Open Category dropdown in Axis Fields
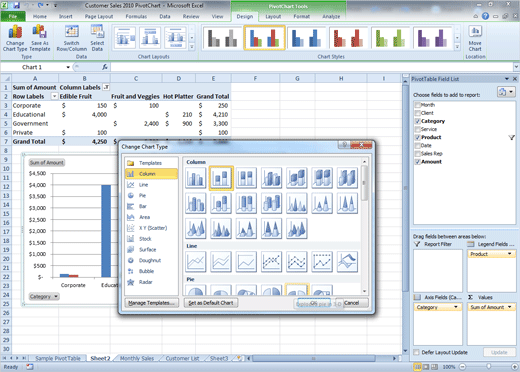Screen dimensions: 520x372 pyautogui.click(x=456, y=307)
